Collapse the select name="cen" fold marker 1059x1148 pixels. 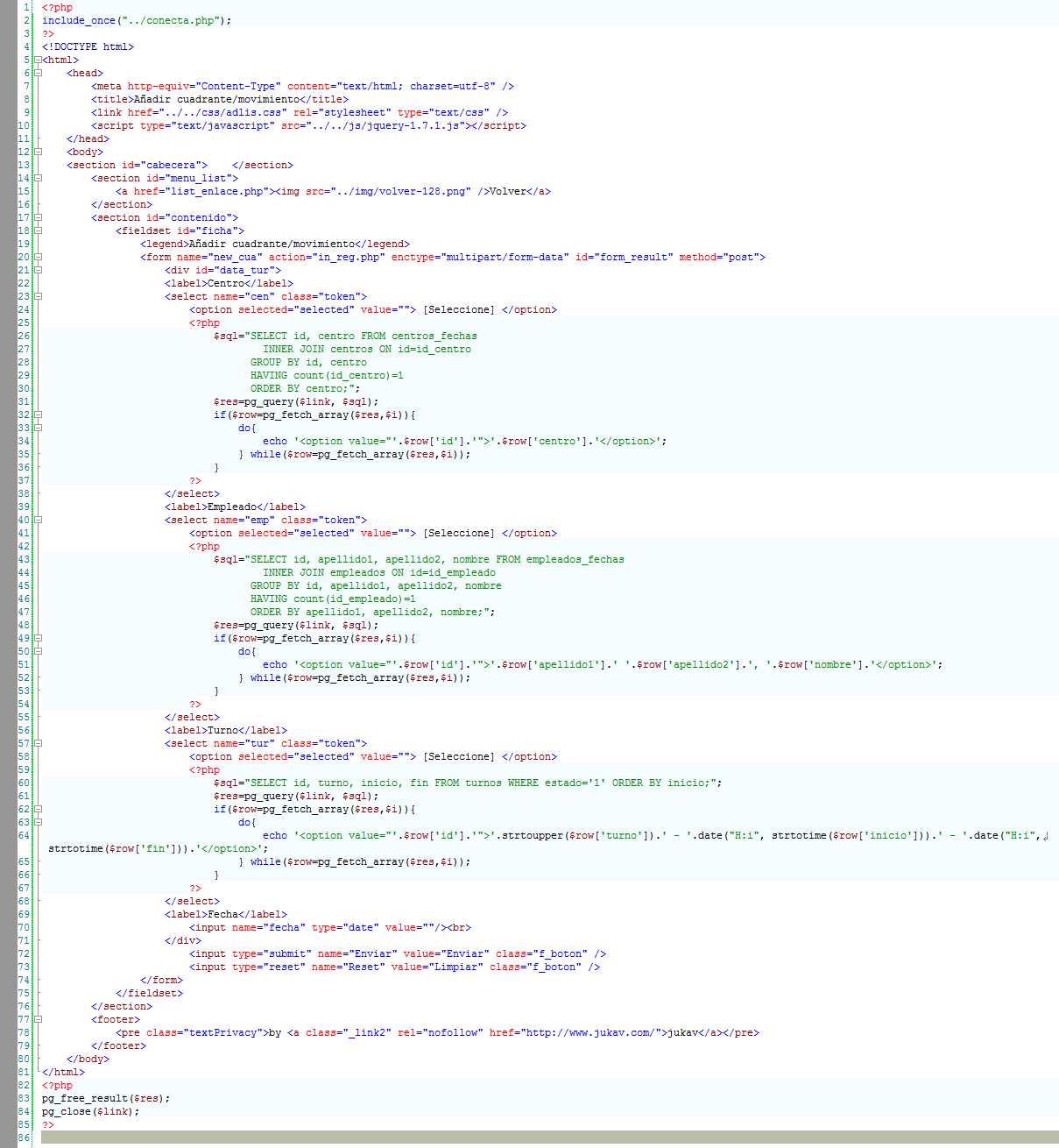38,296
